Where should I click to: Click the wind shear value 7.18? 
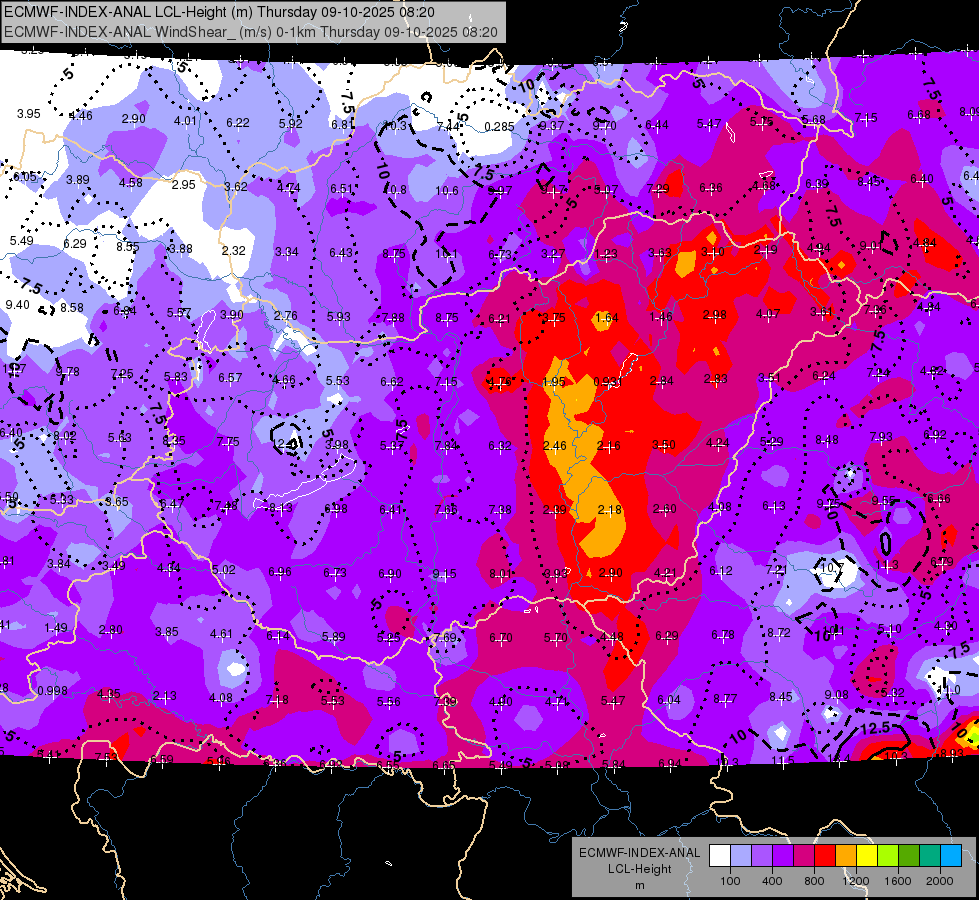pos(277,700)
